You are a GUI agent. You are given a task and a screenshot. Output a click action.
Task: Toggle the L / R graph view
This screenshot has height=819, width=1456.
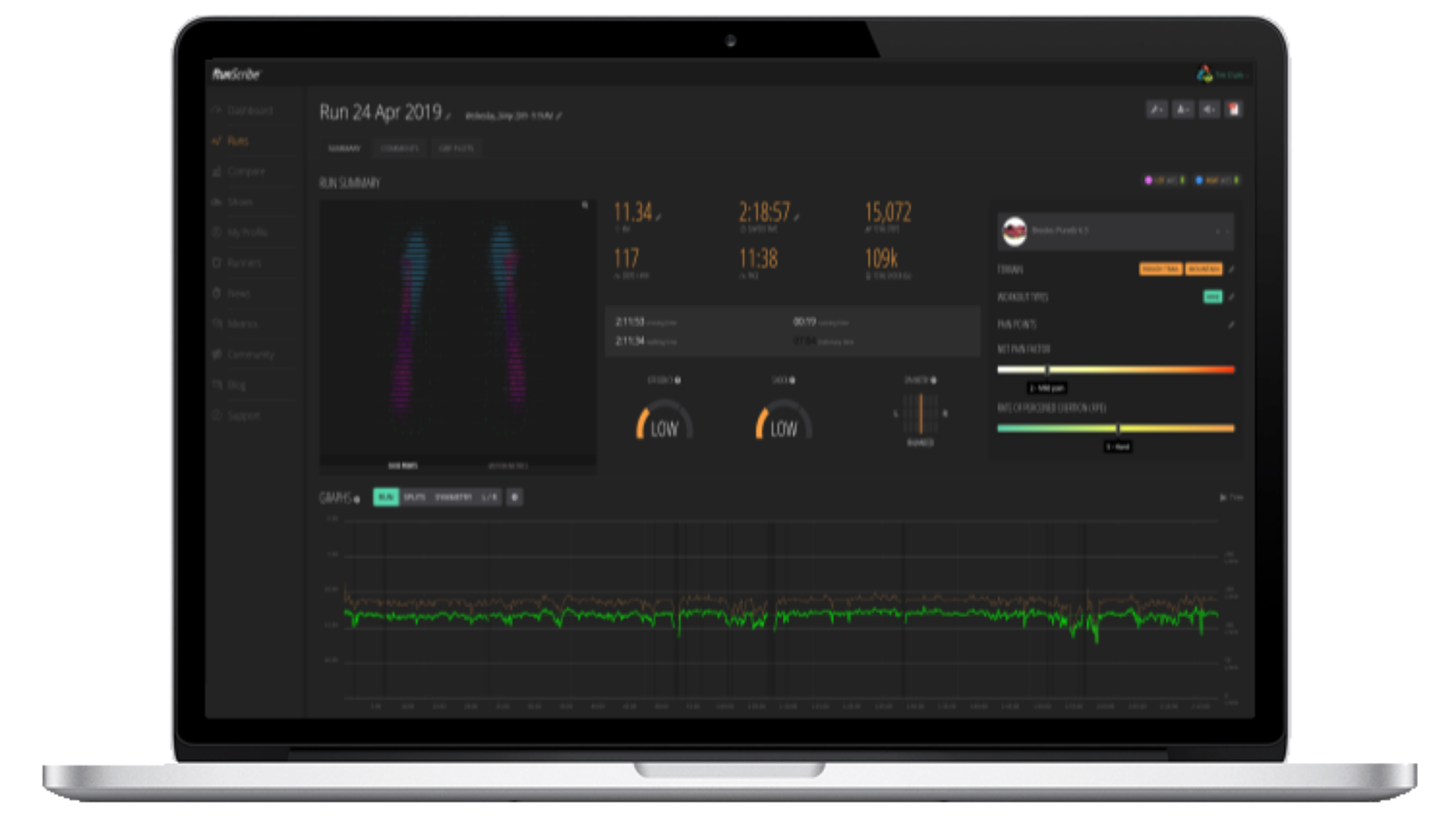[x=489, y=497]
